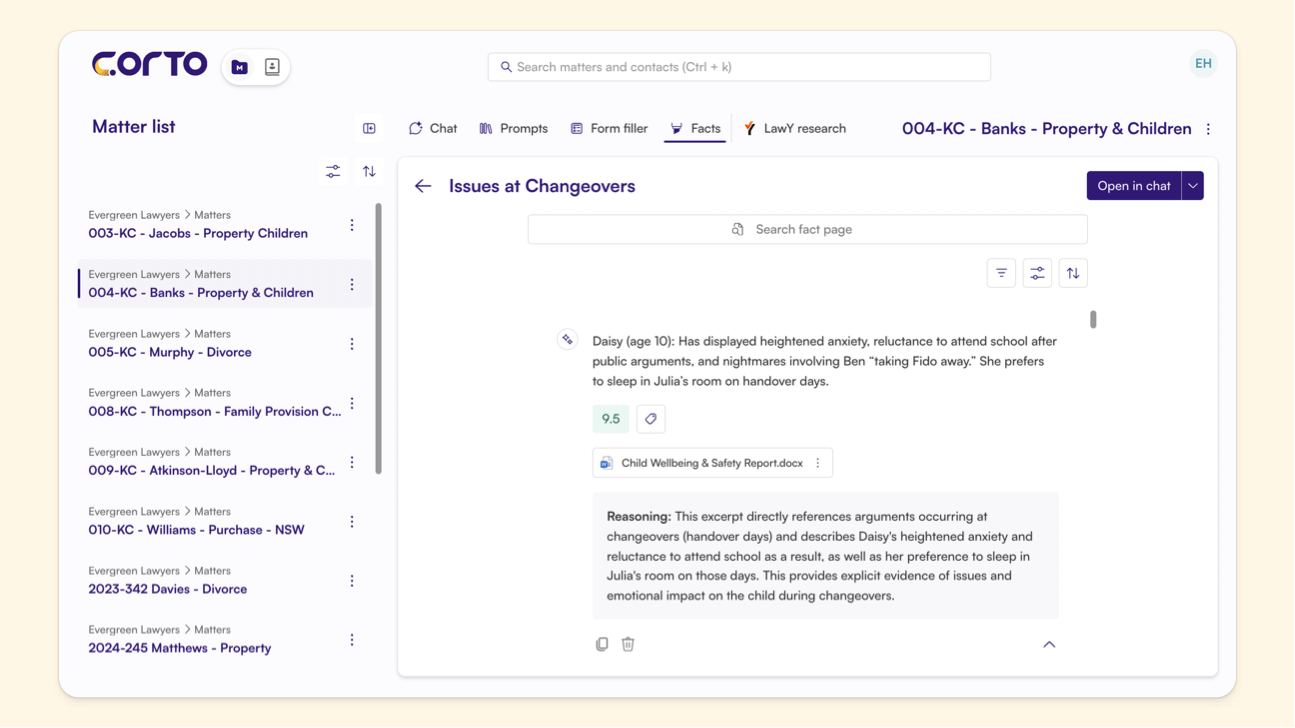
Task: Focus the Search fact page field
Action: [x=808, y=230]
